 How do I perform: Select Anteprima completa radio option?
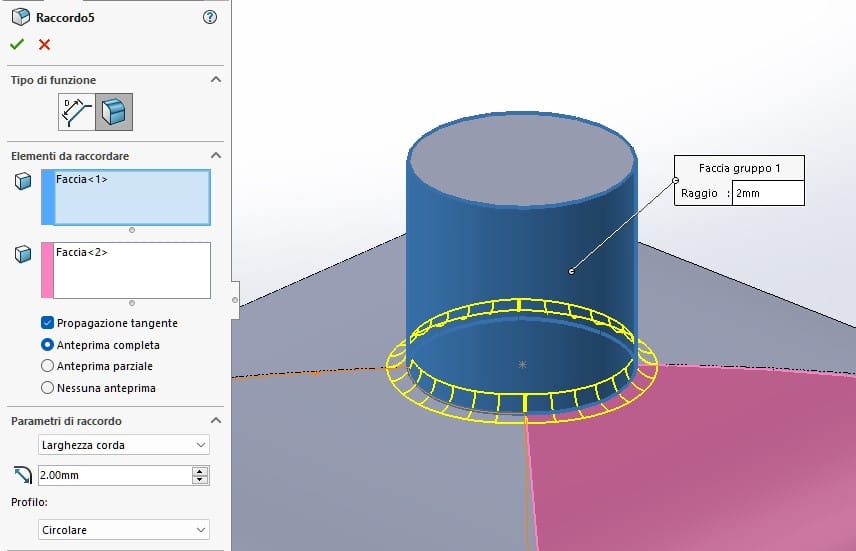[x=47, y=345]
